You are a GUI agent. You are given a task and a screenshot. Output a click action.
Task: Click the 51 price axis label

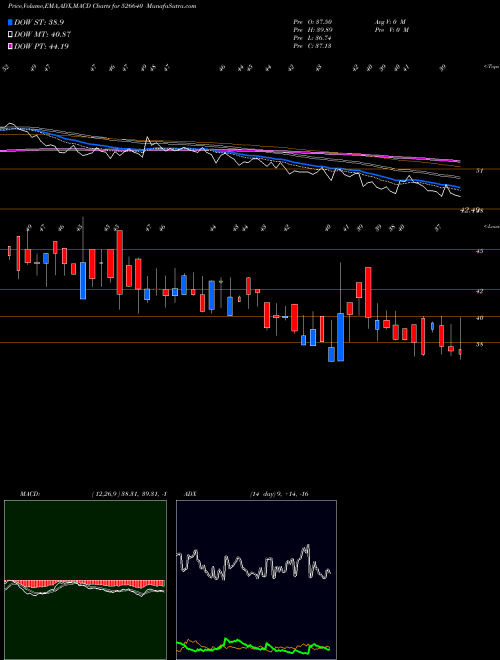[479, 170]
